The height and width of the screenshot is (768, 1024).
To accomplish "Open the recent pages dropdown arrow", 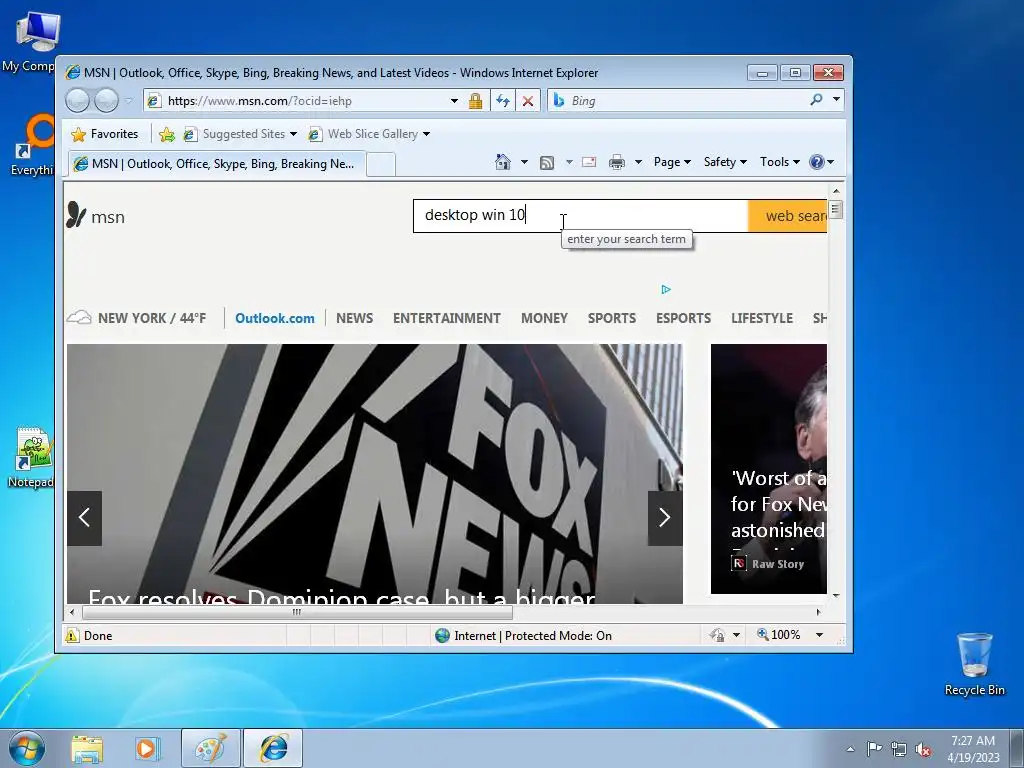I will coord(129,101).
